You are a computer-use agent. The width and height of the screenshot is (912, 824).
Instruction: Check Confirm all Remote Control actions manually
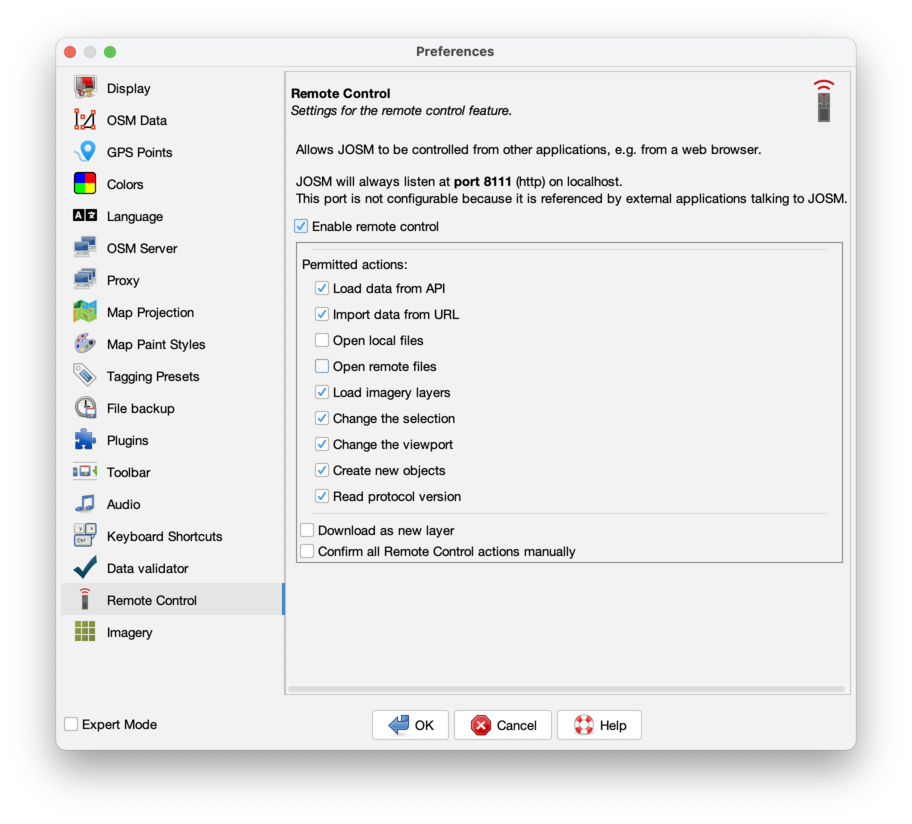[307, 551]
